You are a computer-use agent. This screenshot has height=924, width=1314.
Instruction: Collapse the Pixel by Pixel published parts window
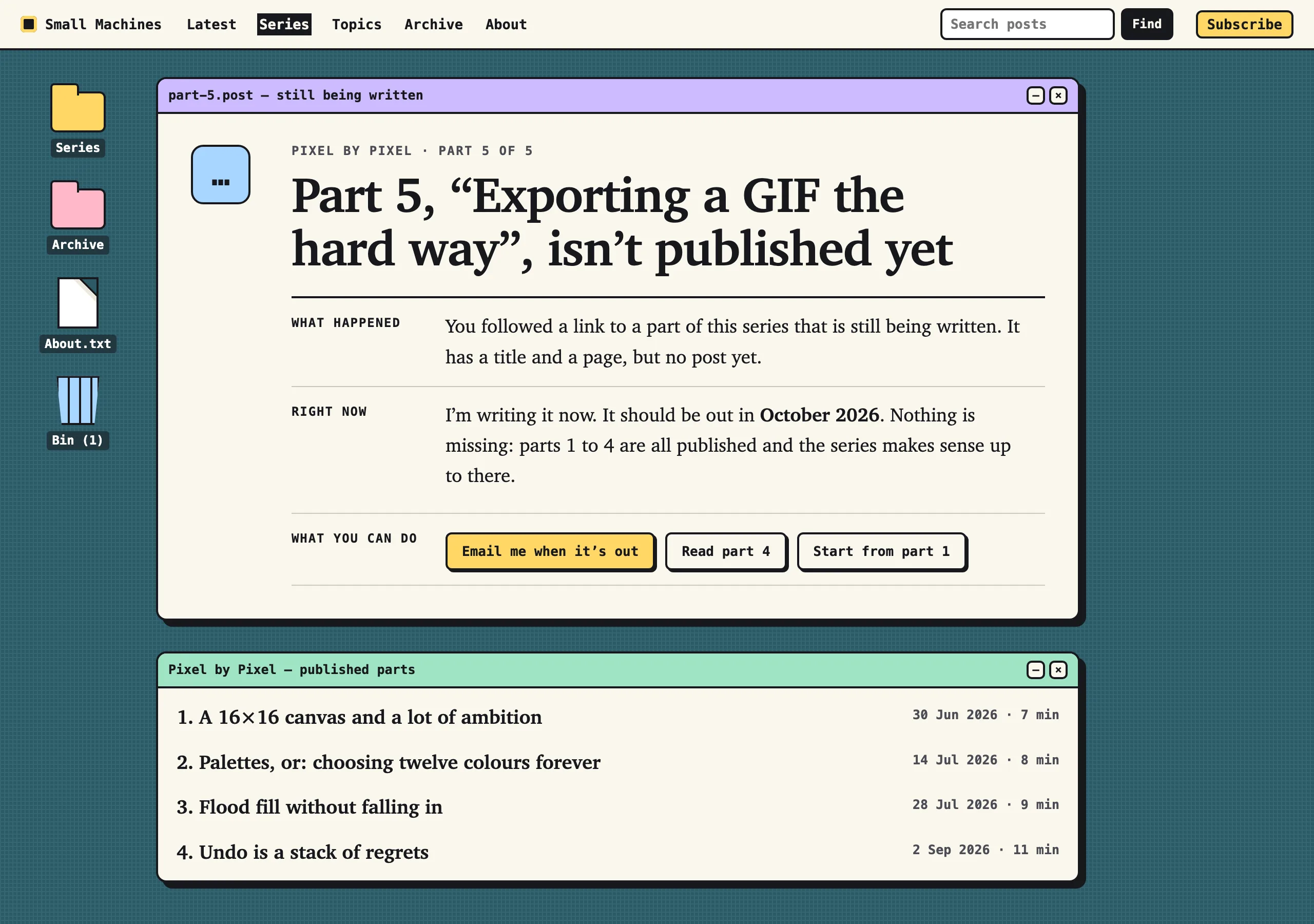pos(1035,669)
